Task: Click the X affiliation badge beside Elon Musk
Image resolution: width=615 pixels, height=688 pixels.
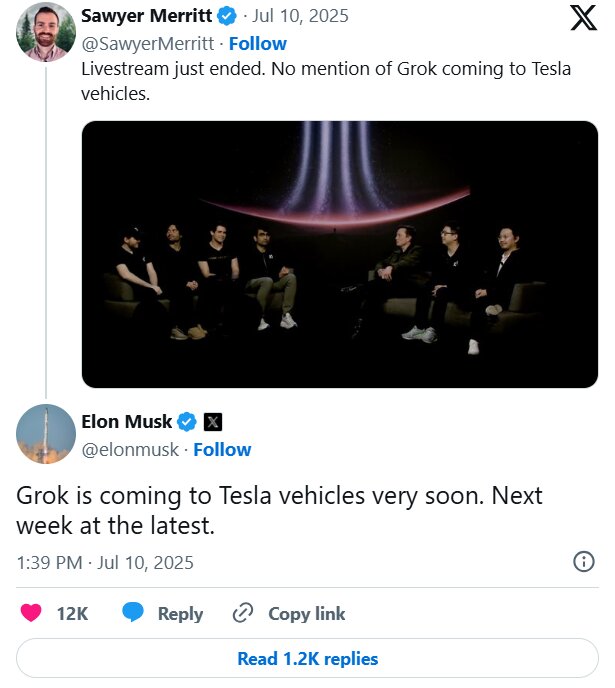Action: [x=212, y=422]
